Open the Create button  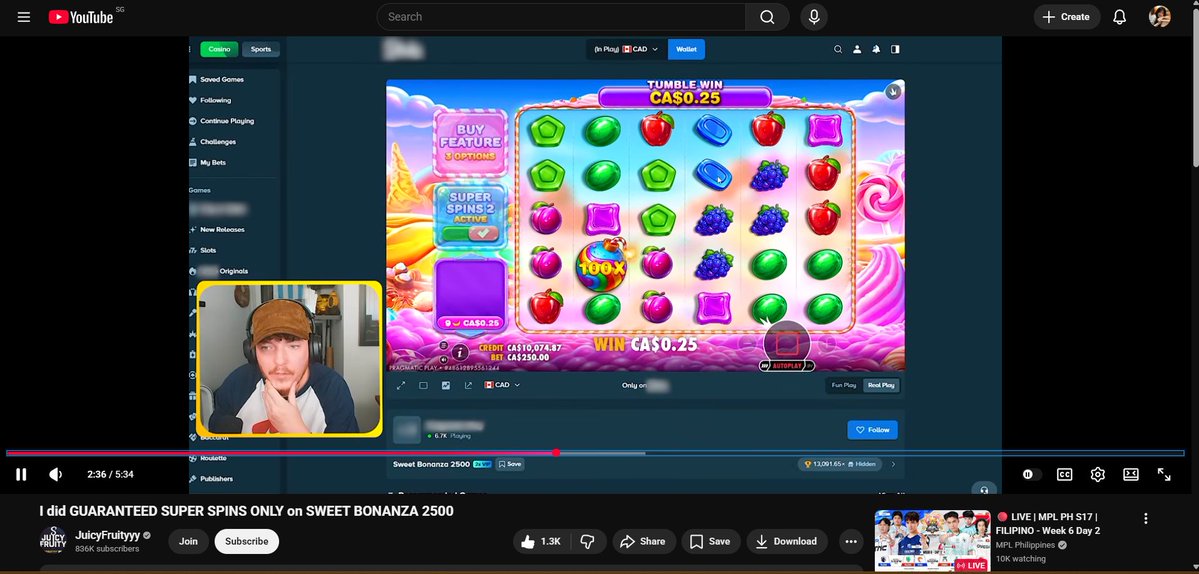click(1067, 17)
